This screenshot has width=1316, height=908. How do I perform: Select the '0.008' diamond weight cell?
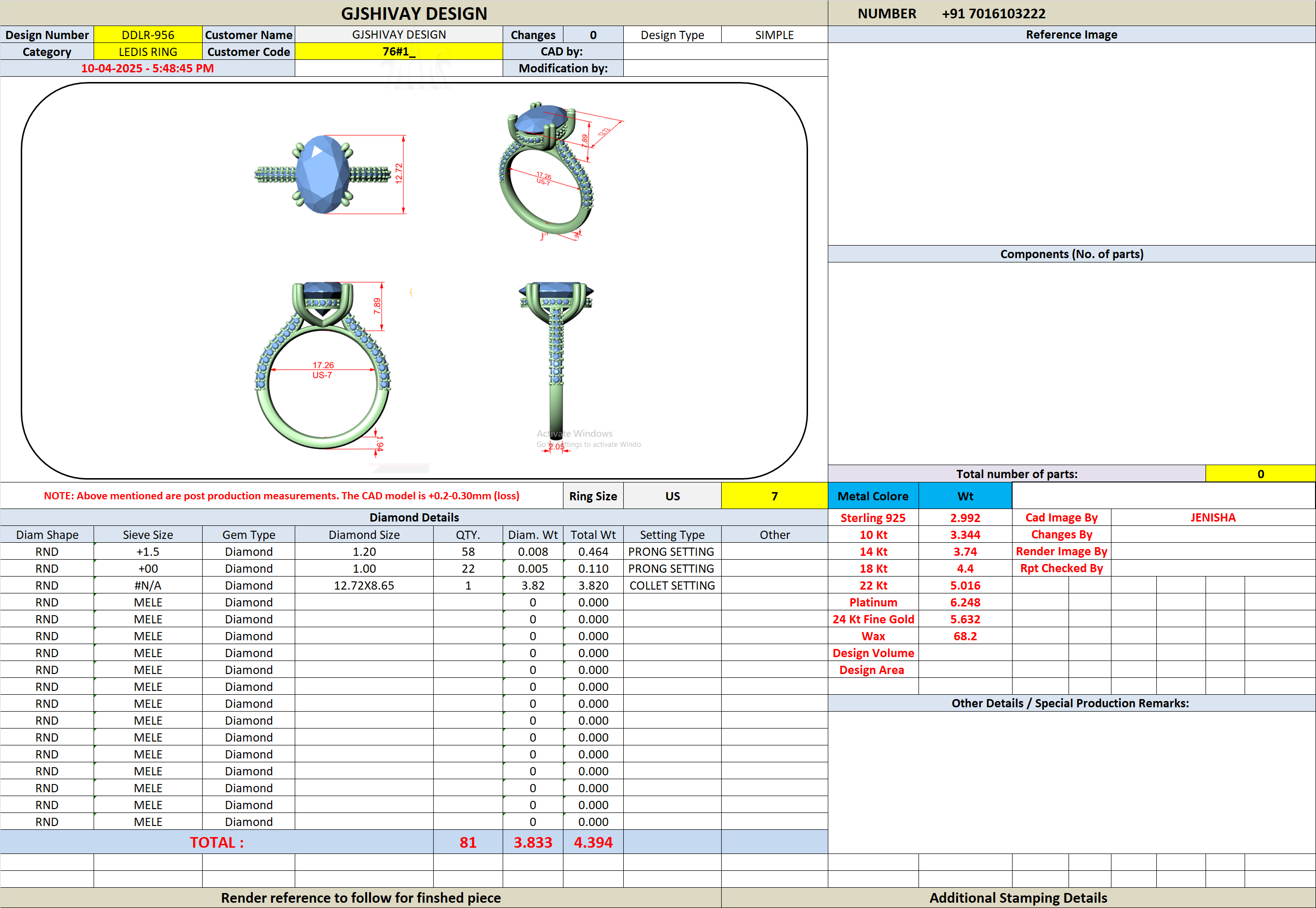pos(533,552)
